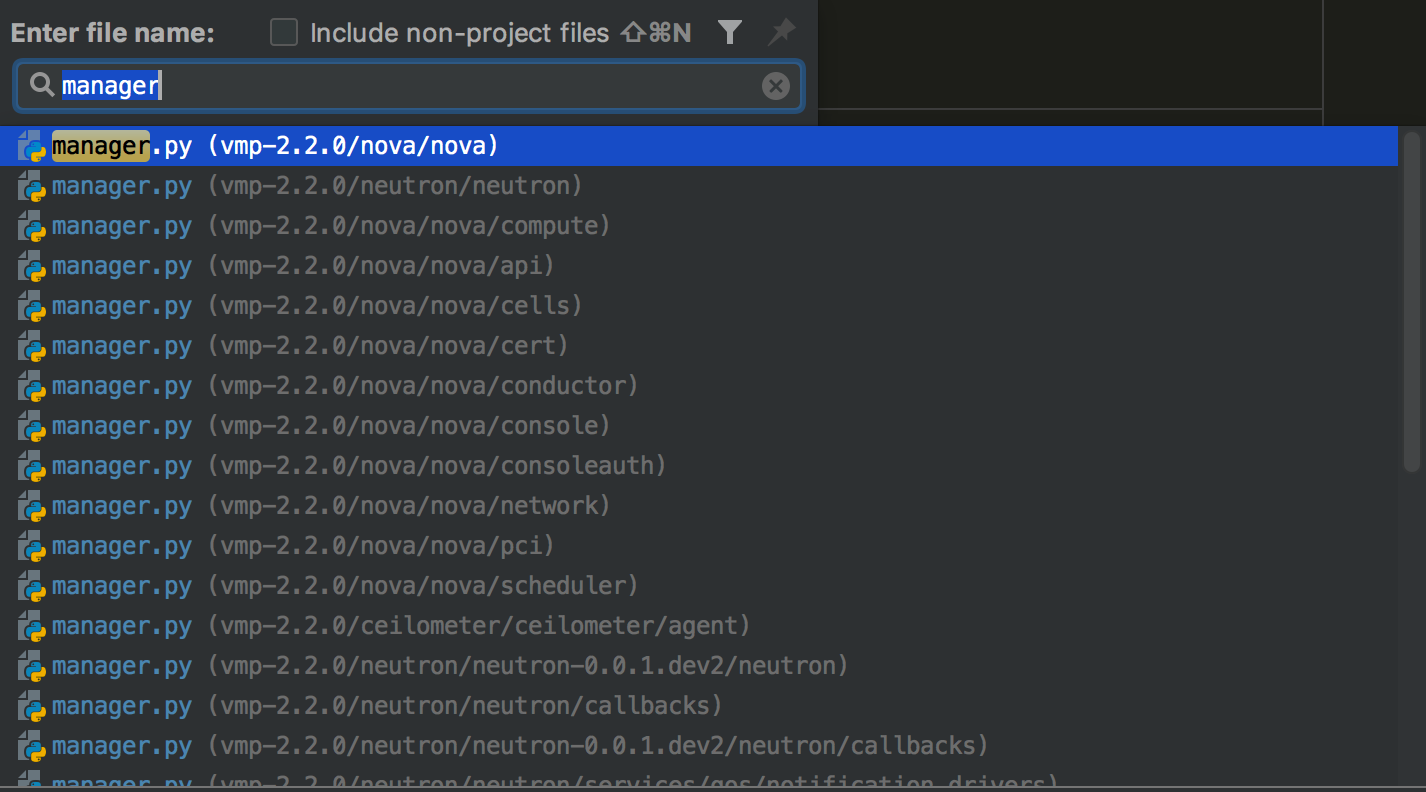Click Python file icon for nova/nova/pci result
The height and width of the screenshot is (792, 1426).
32,546
